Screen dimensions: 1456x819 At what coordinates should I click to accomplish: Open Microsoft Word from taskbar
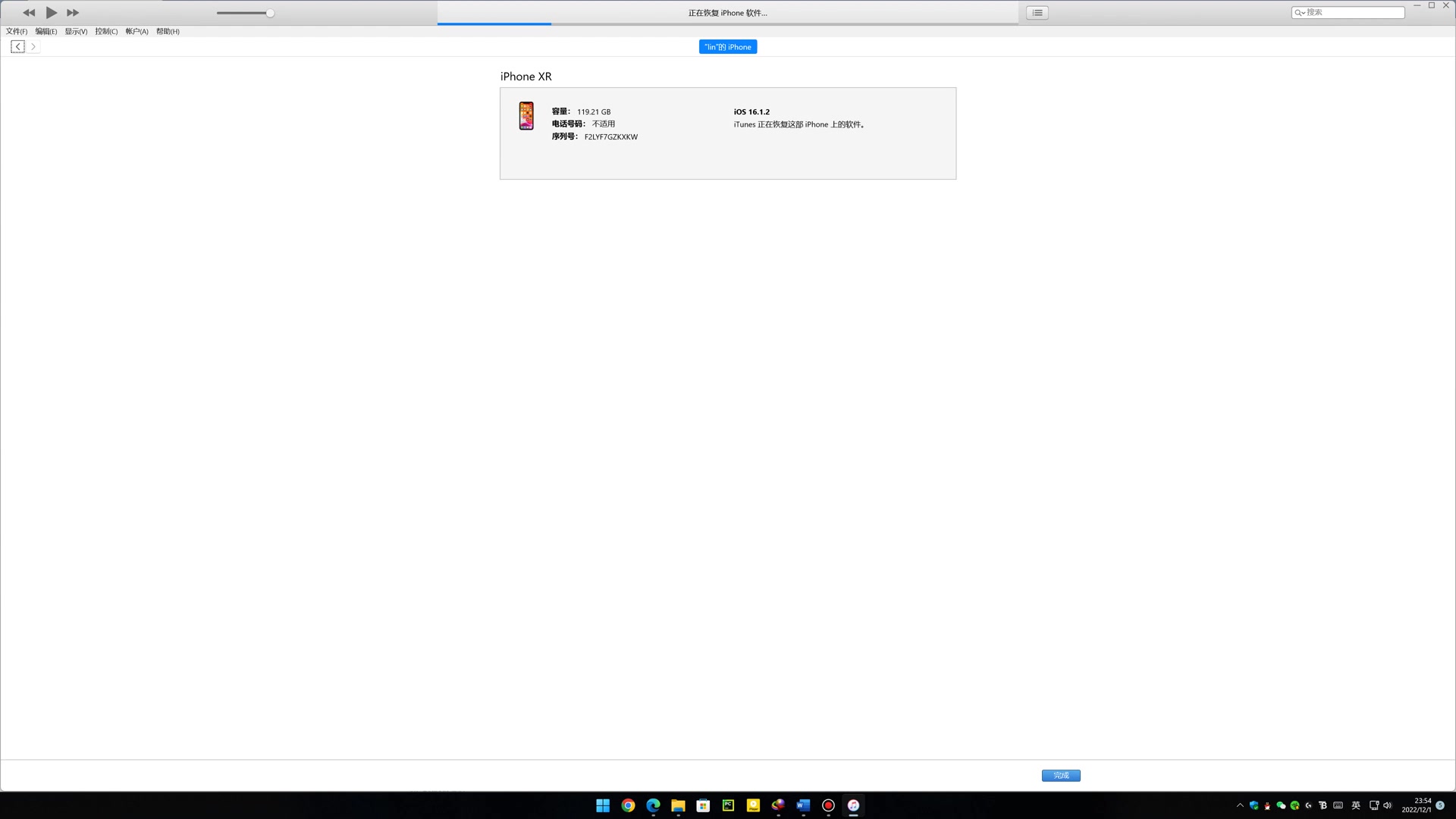coord(803,805)
